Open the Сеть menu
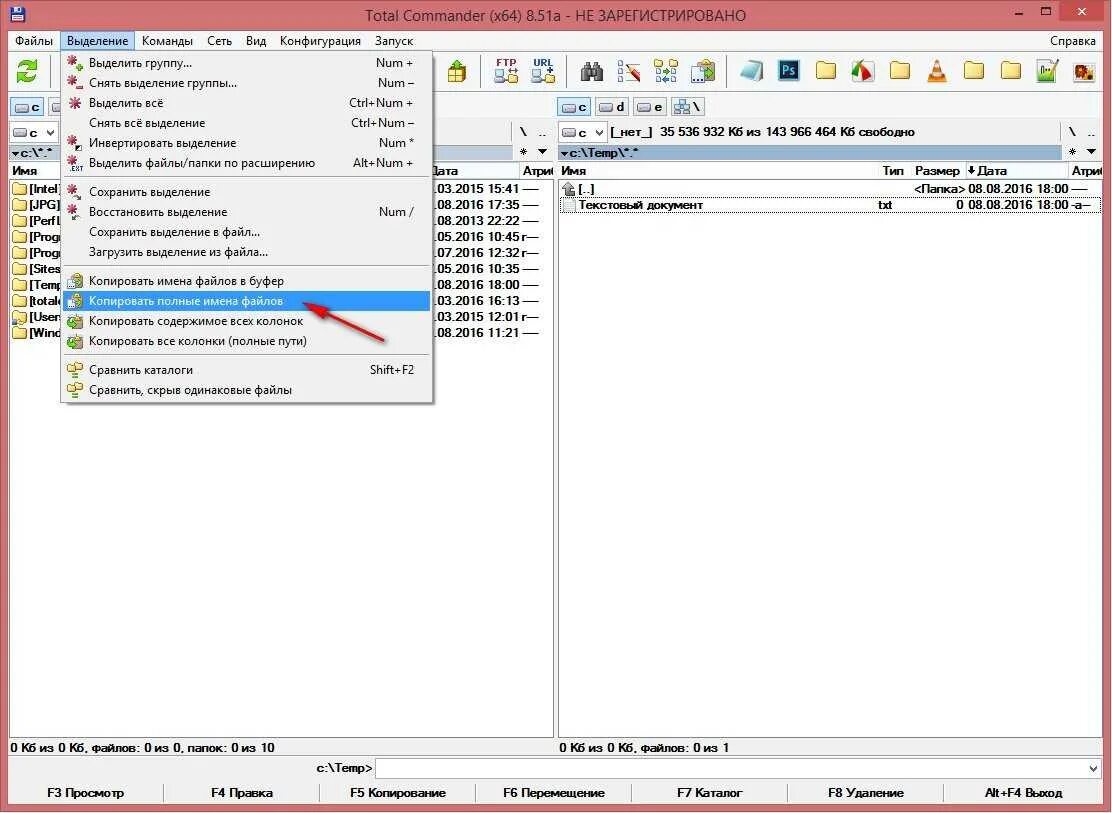1112x813 pixels. (x=219, y=41)
